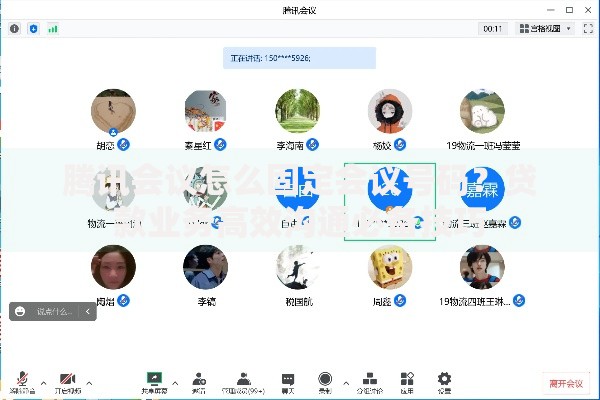Select the tree-lined road avatar
The height and width of the screenshot is (400, 600).
point(298,111)
